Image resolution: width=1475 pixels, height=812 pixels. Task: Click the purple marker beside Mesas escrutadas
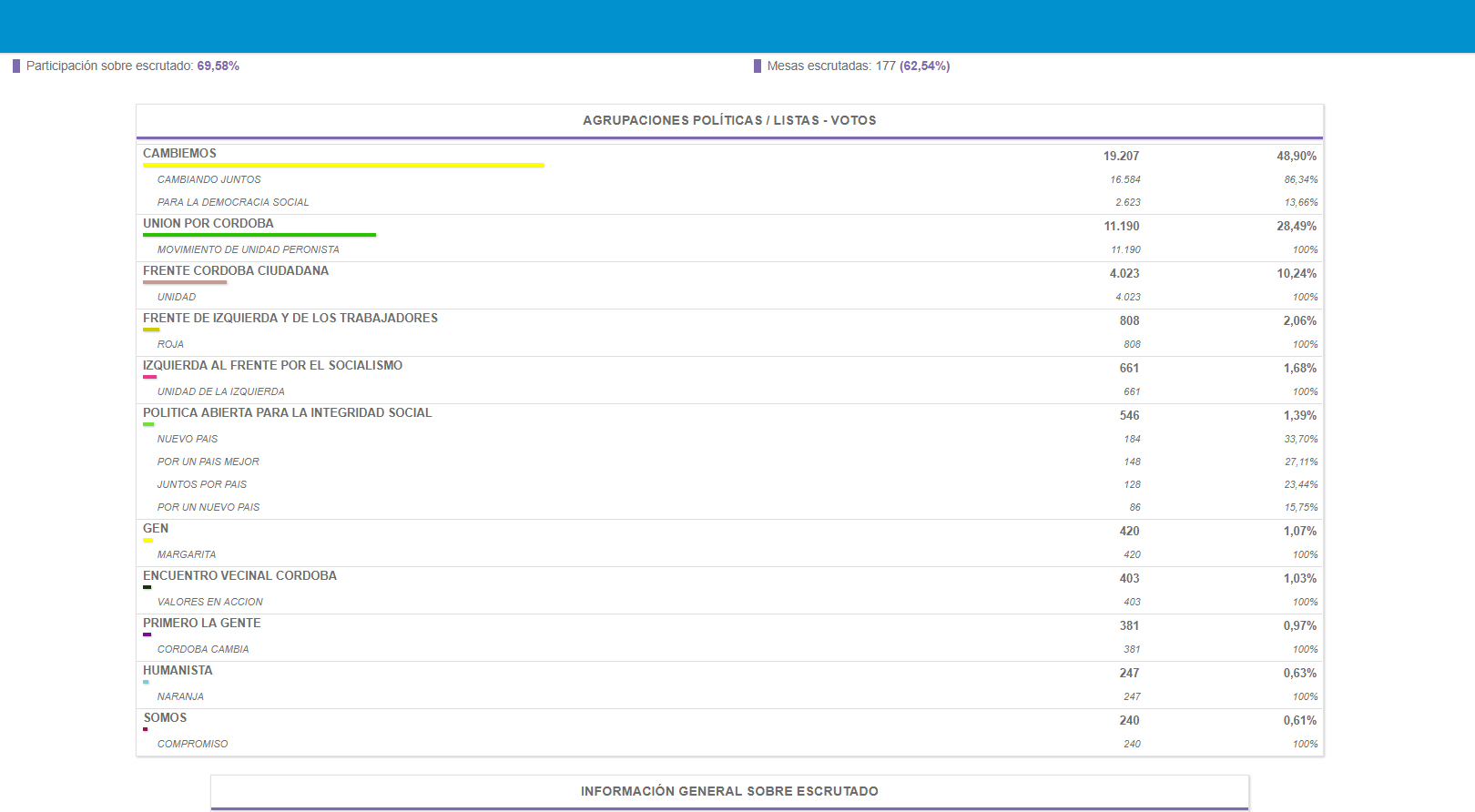coord(758,66)
